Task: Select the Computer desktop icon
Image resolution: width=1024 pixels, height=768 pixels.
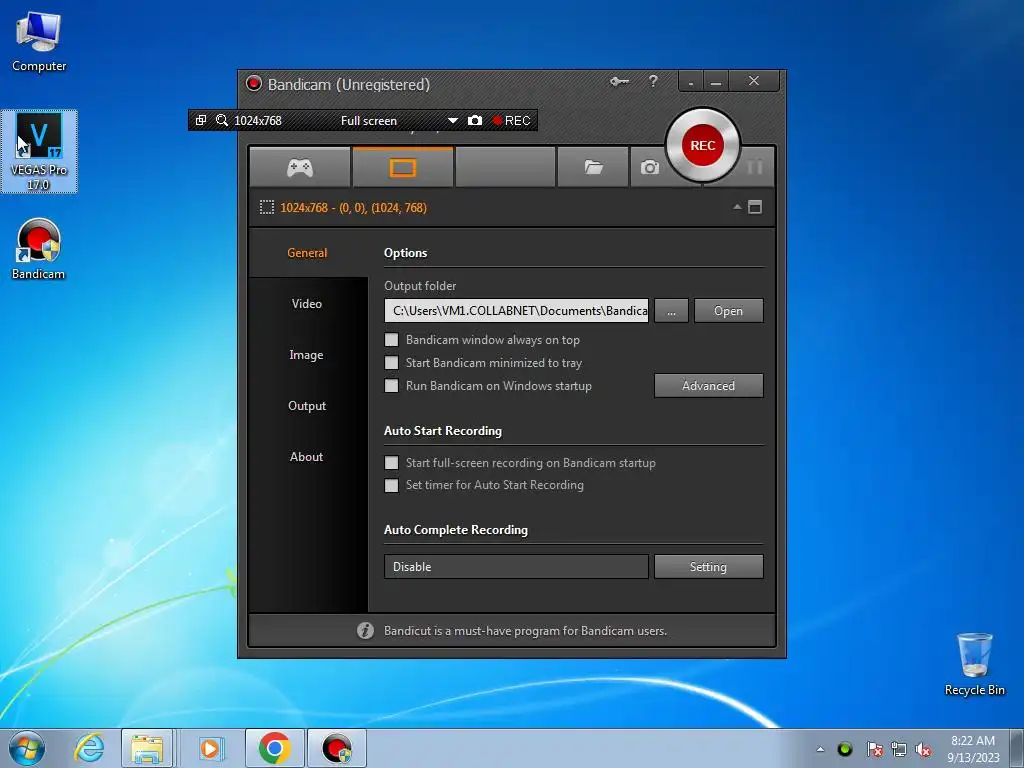Action: (39, 42)
